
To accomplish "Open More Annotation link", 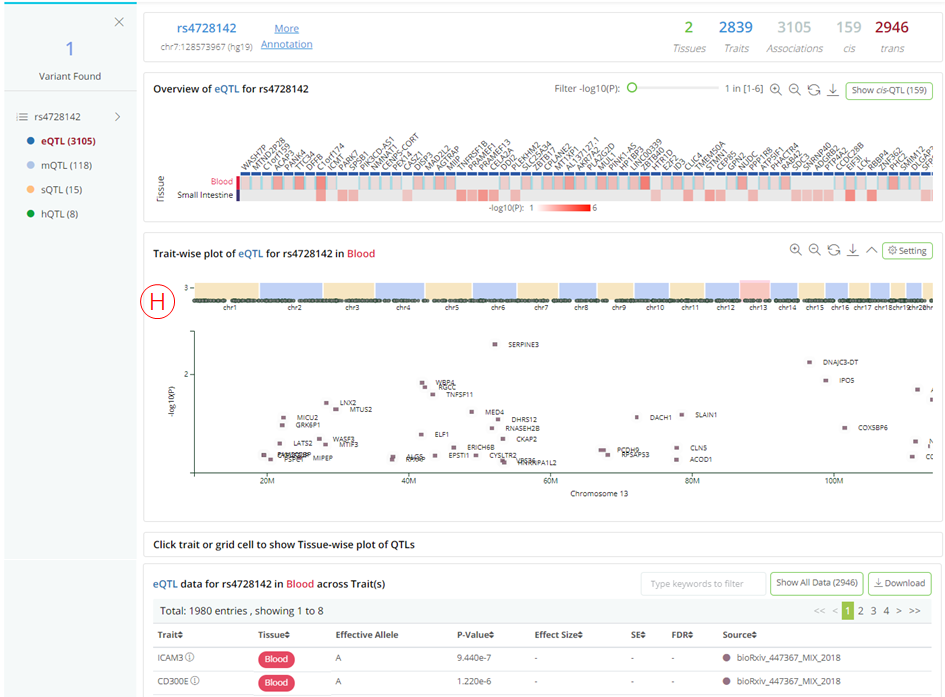I will (286, 36).
